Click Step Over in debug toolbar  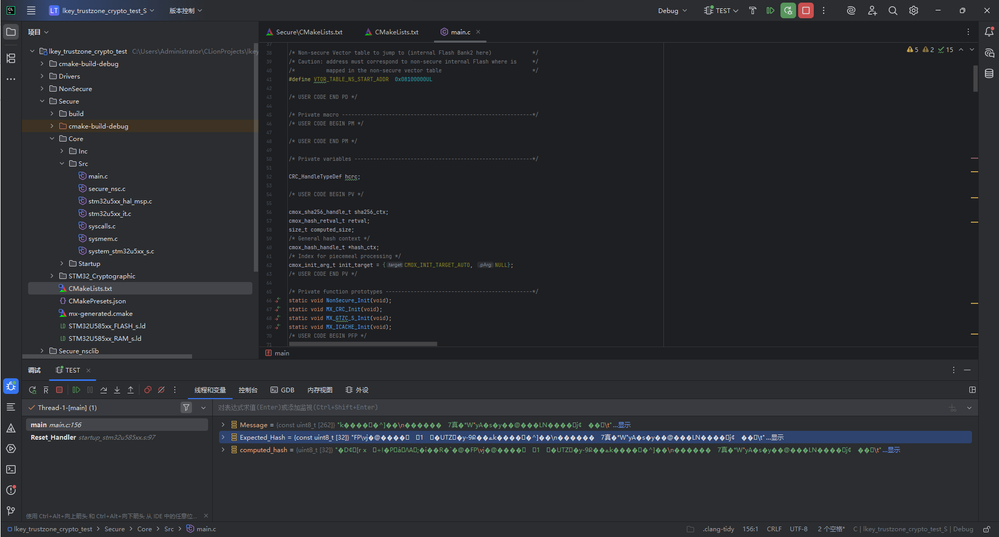pos(103,390)
